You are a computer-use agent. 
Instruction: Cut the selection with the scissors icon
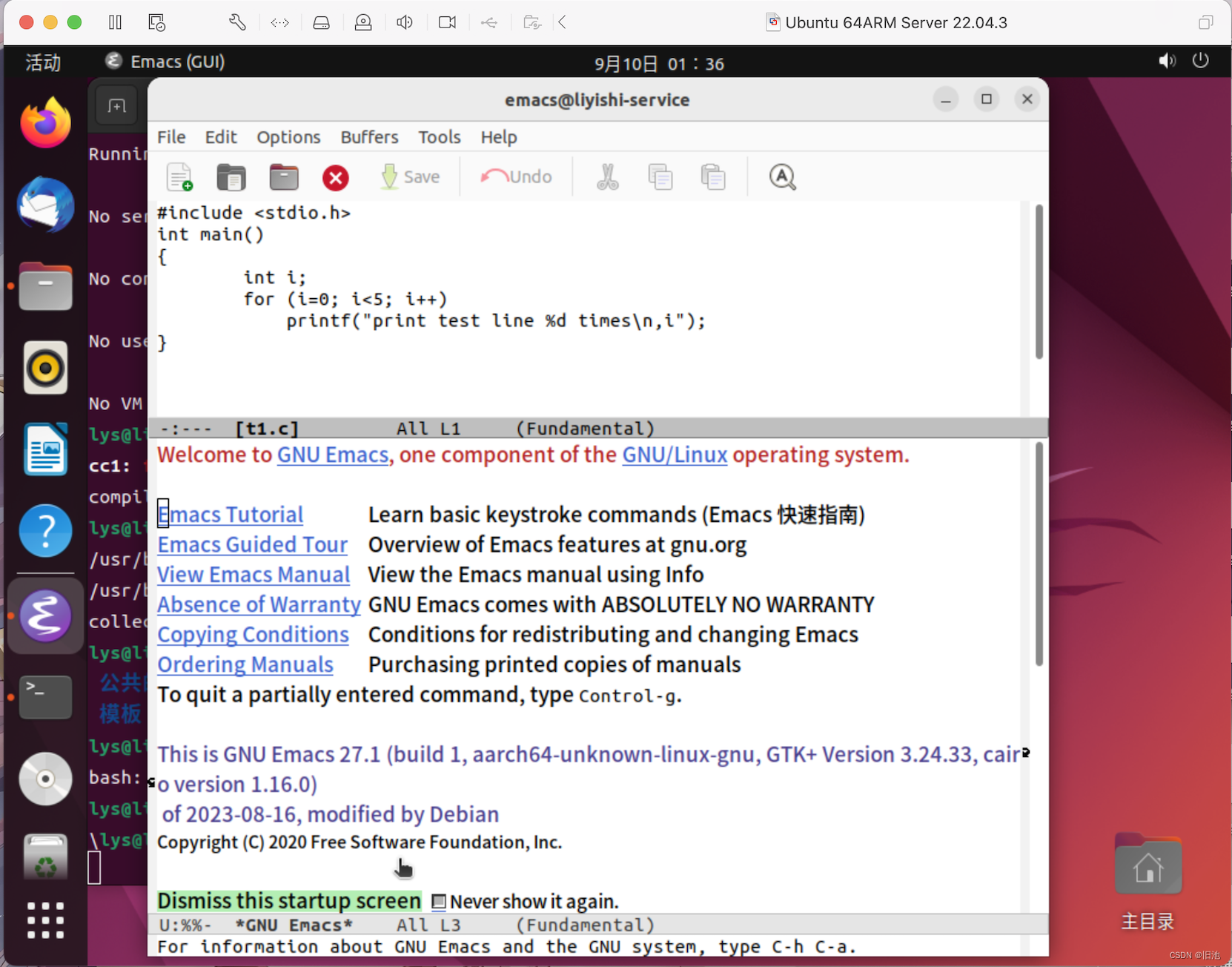(608, 177)
